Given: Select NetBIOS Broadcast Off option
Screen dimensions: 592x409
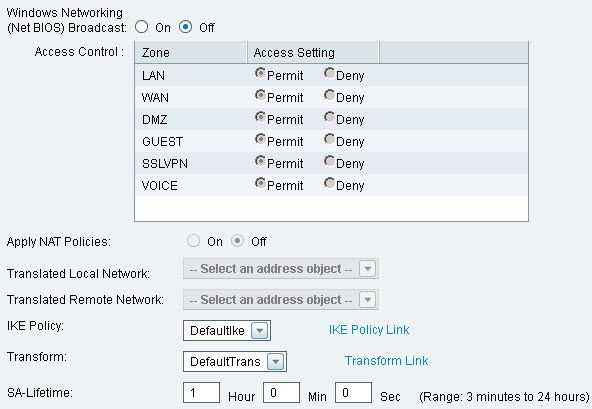Looking at the screenshot, I should coord(185,27).
